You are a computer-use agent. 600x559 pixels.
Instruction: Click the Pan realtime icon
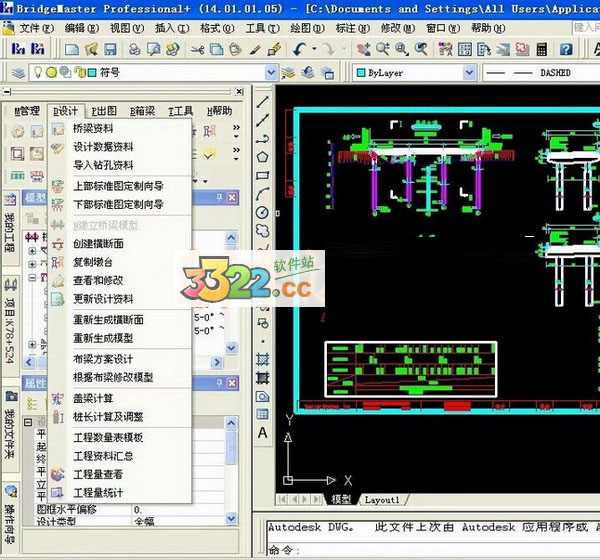pyautogui.click(x=364, y=49)
